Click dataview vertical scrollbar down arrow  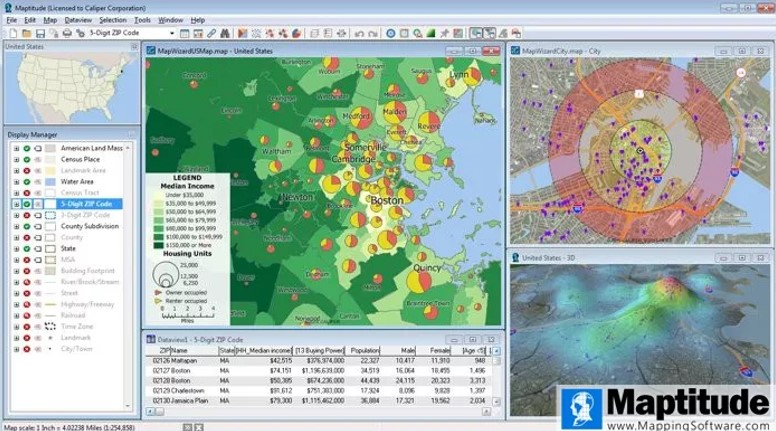[496, 401]
